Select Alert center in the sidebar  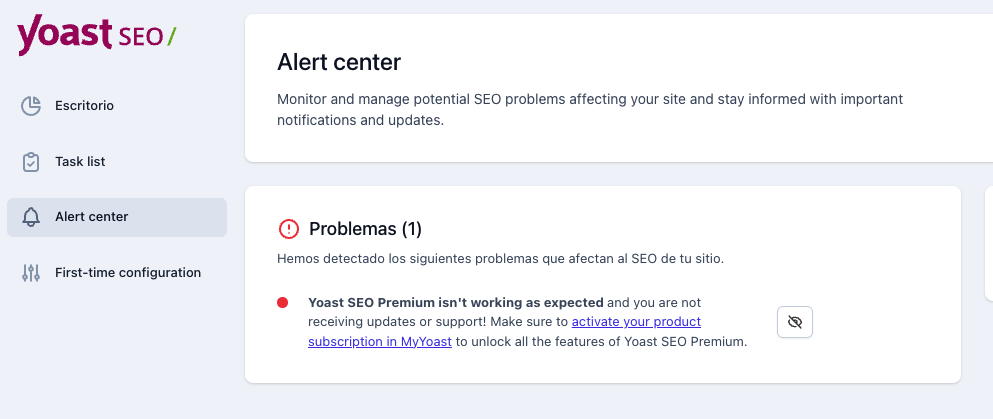pos(91,217)
